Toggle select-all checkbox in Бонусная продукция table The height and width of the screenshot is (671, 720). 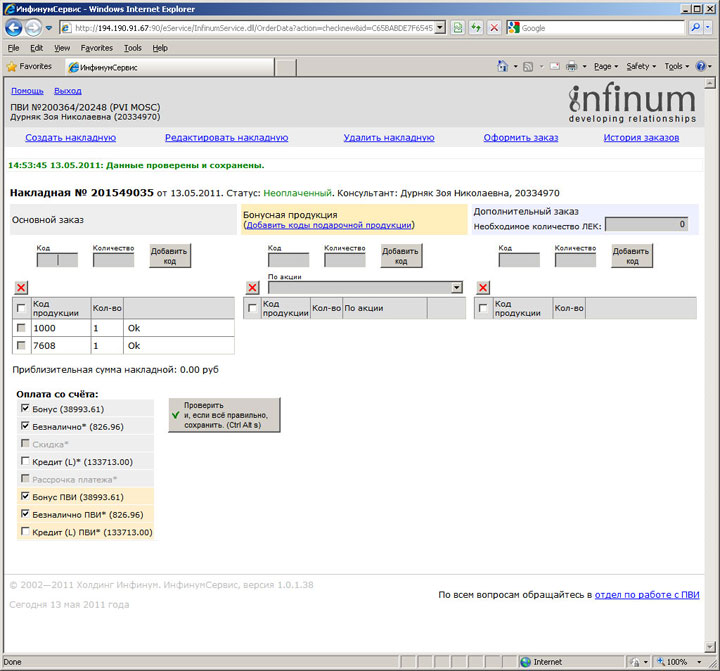(252, 308)
